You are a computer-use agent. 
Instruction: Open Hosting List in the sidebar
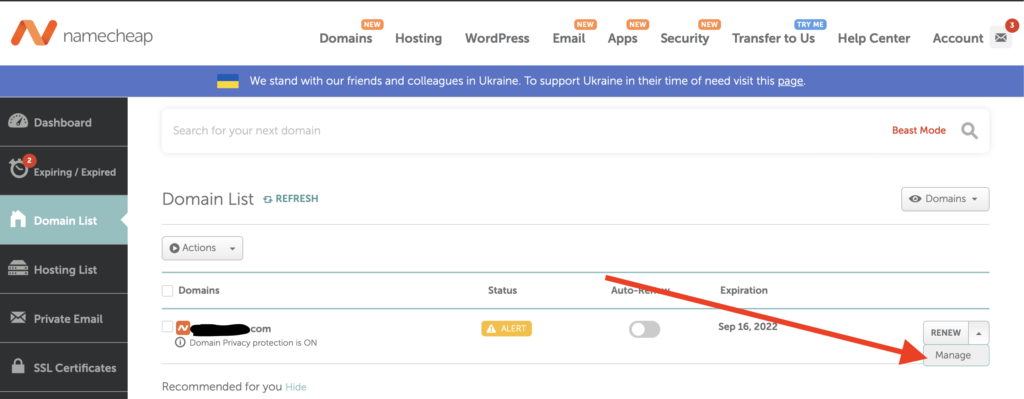click(63, 270)
